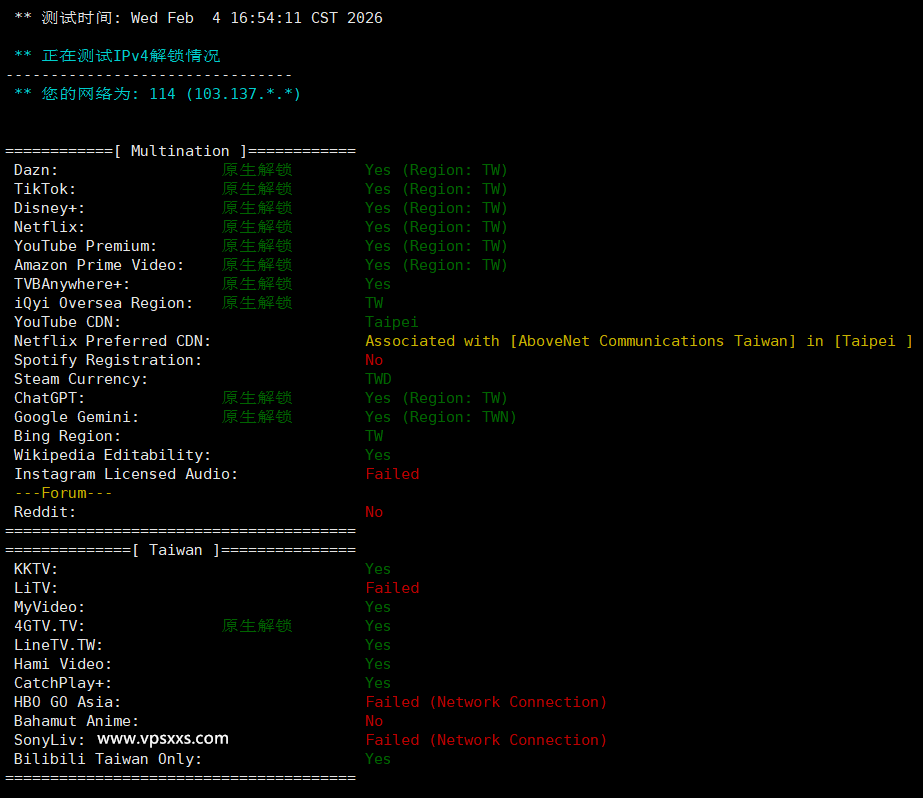Screen dimensions: 923x798
Task: Click the Dazn service label
Action: pyautogui.click(x=36, y=170)
